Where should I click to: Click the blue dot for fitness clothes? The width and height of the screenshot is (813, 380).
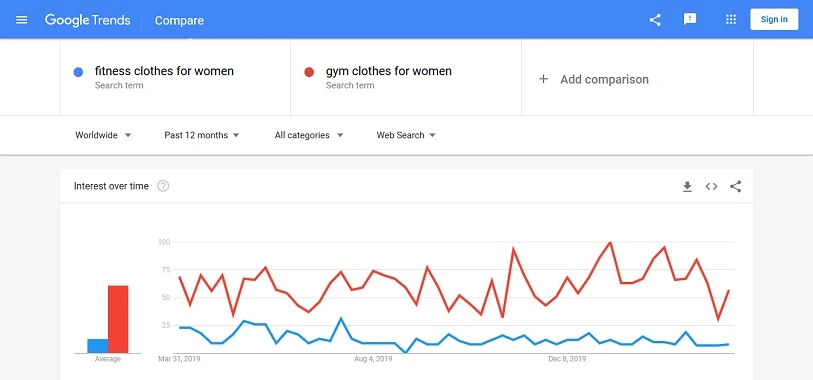point(78,72)
